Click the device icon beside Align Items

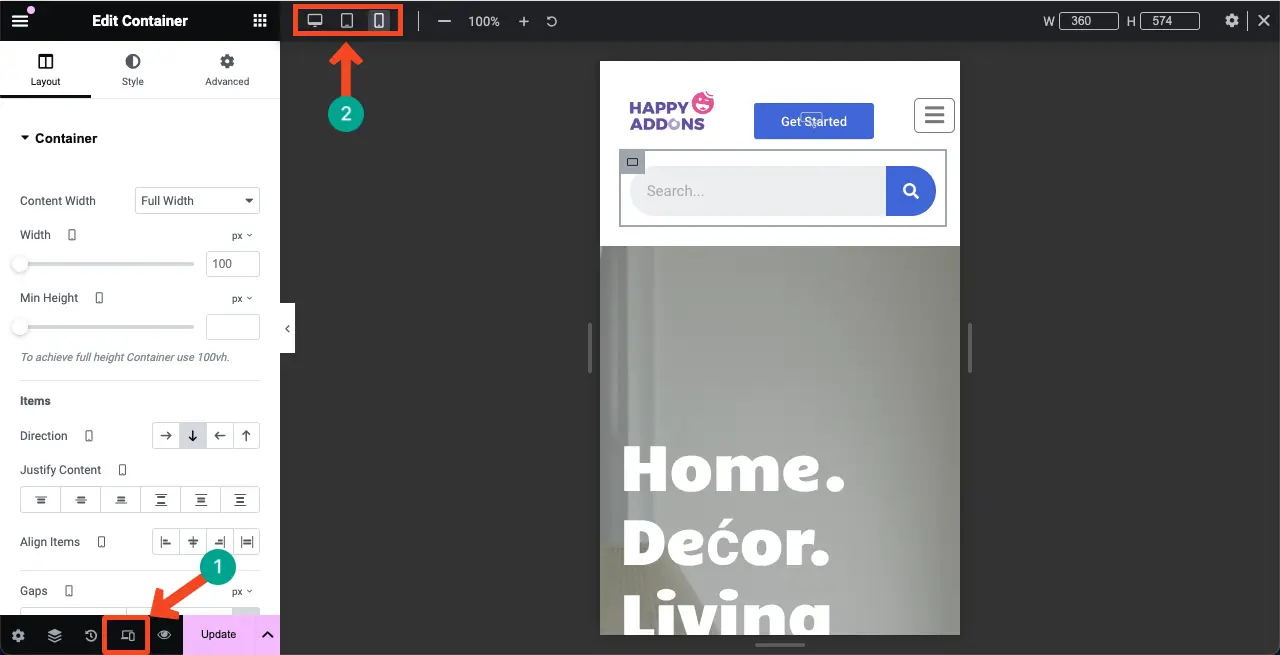[x=101, y=542]
